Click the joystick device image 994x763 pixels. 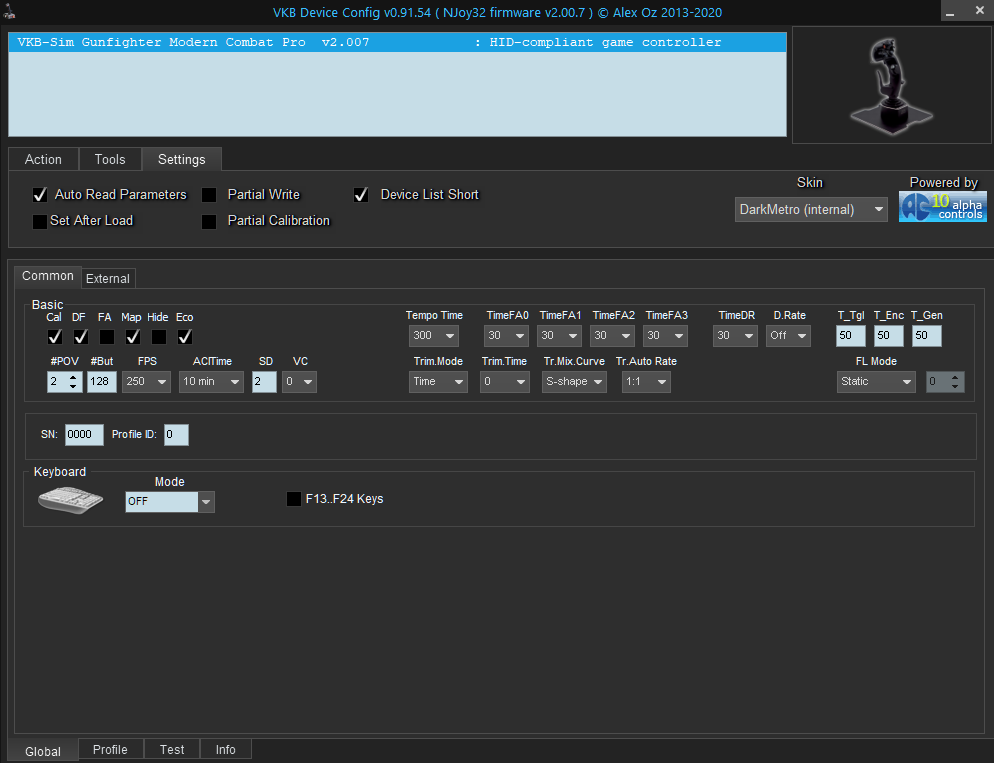coord(888,84)
